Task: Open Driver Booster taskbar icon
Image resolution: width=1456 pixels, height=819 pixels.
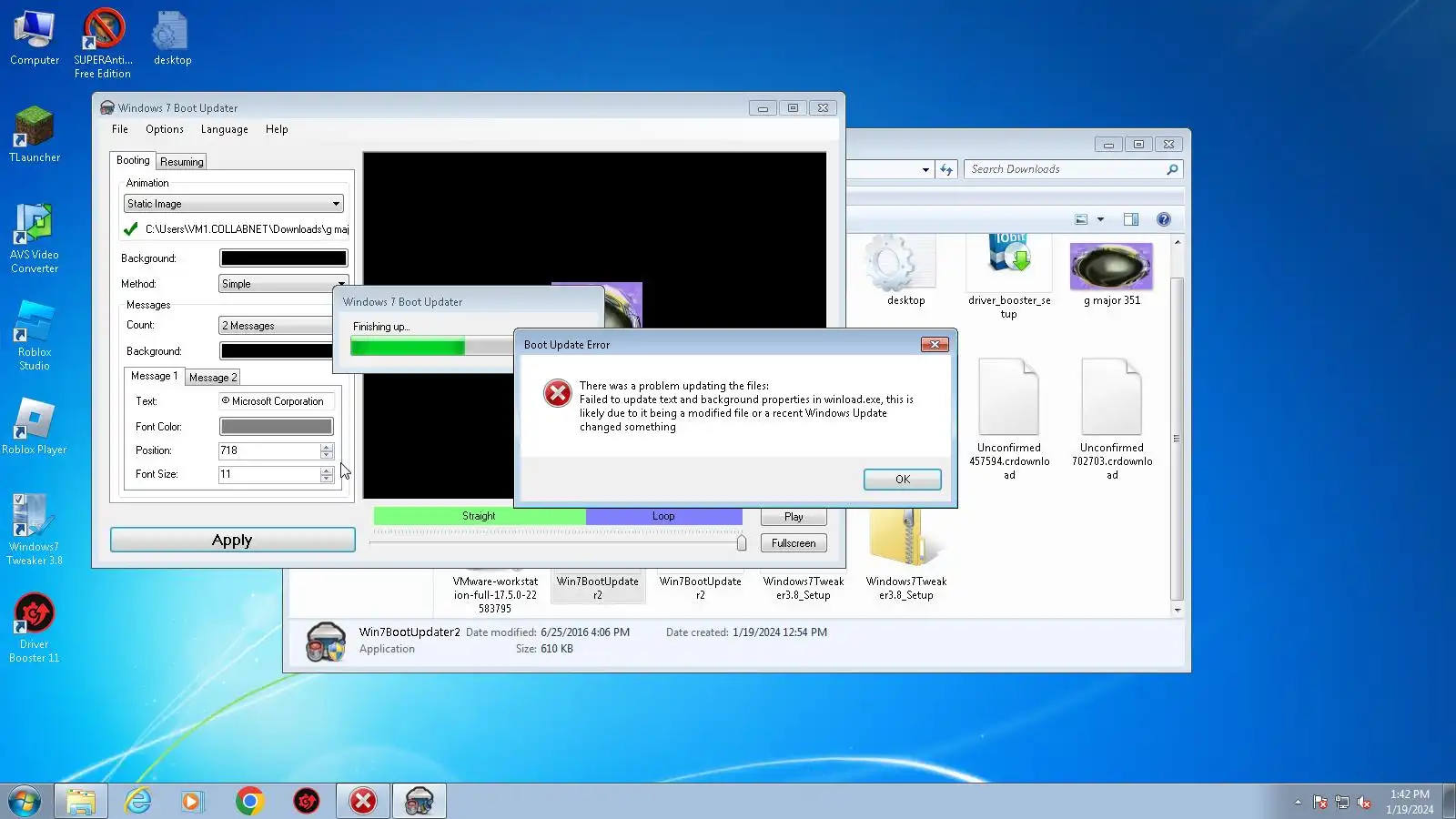Action: tap(307, 801)
